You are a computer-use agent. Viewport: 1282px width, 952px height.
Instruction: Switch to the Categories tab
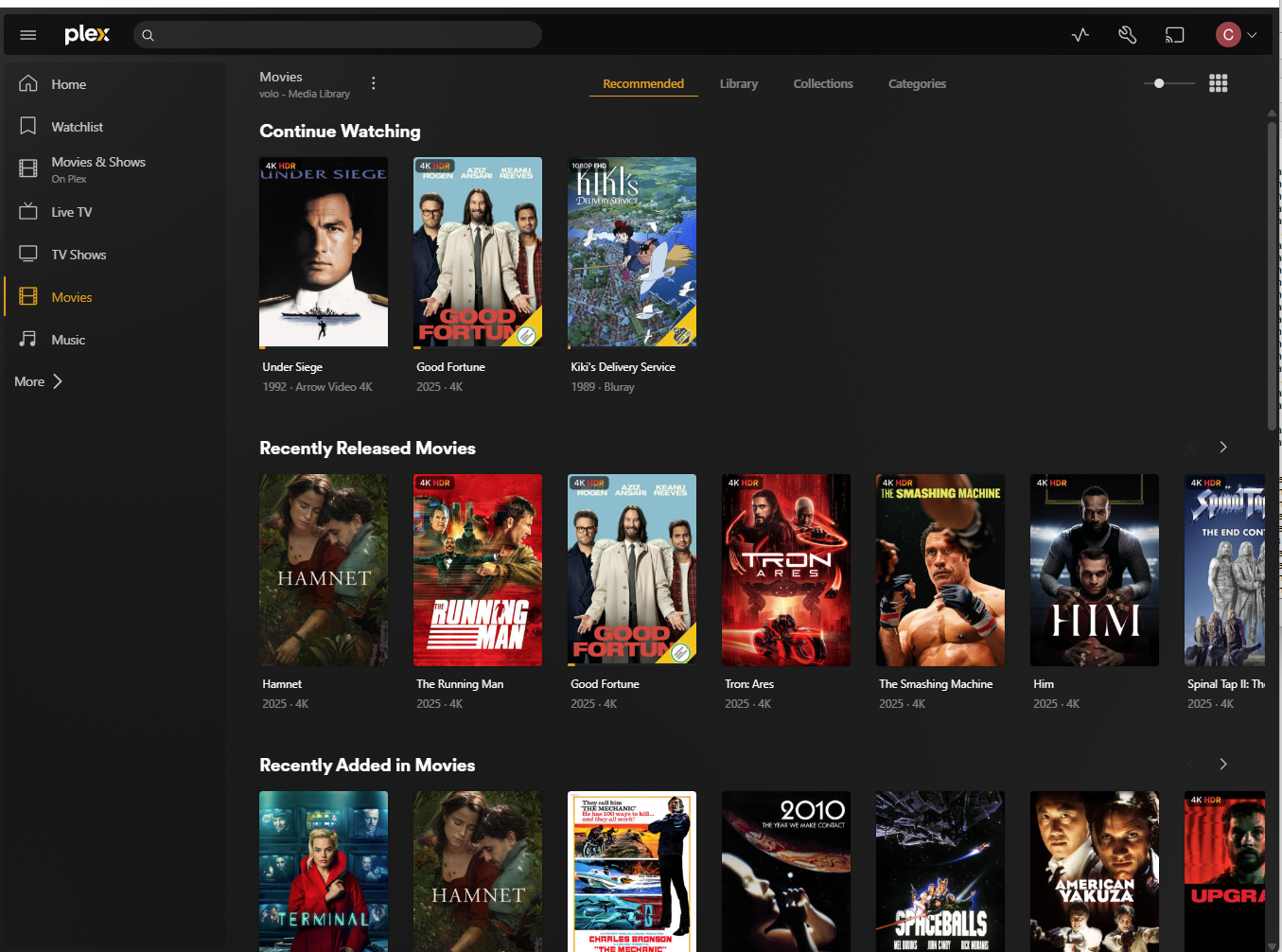(x=917, y=83)
